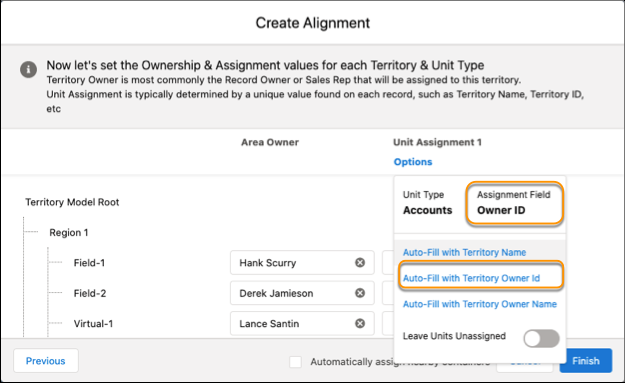
Task: Click the info icon in the banner
Action: (29, 69)
